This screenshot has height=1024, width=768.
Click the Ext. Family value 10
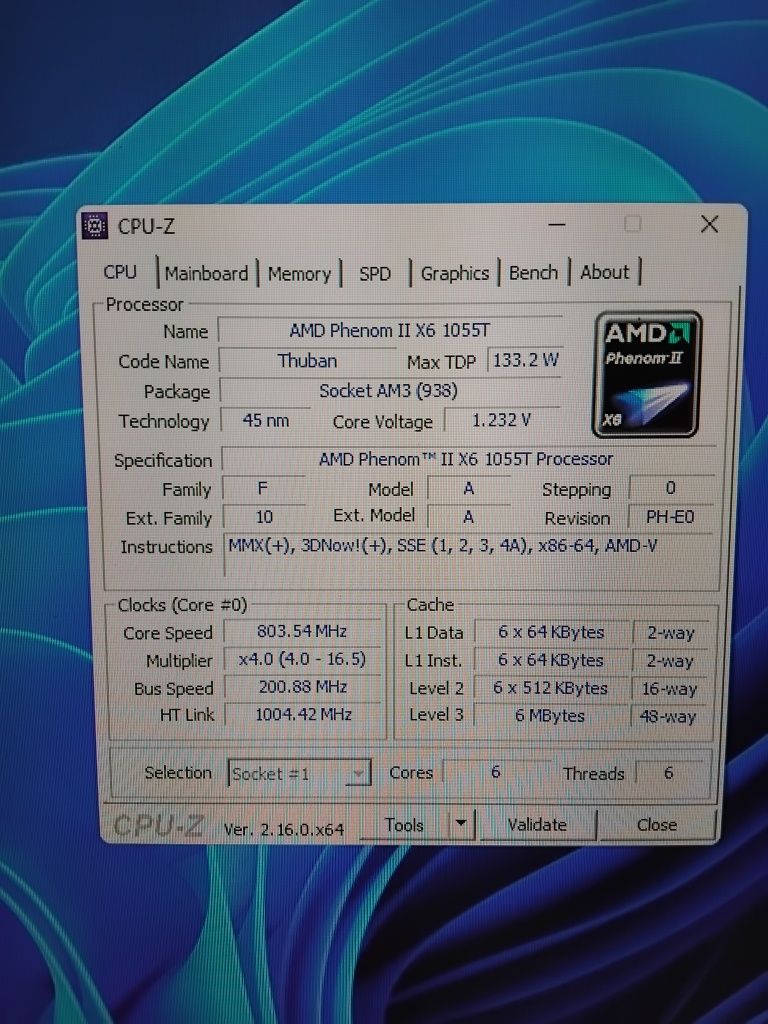pyautogui.click(x=264, y=517)
